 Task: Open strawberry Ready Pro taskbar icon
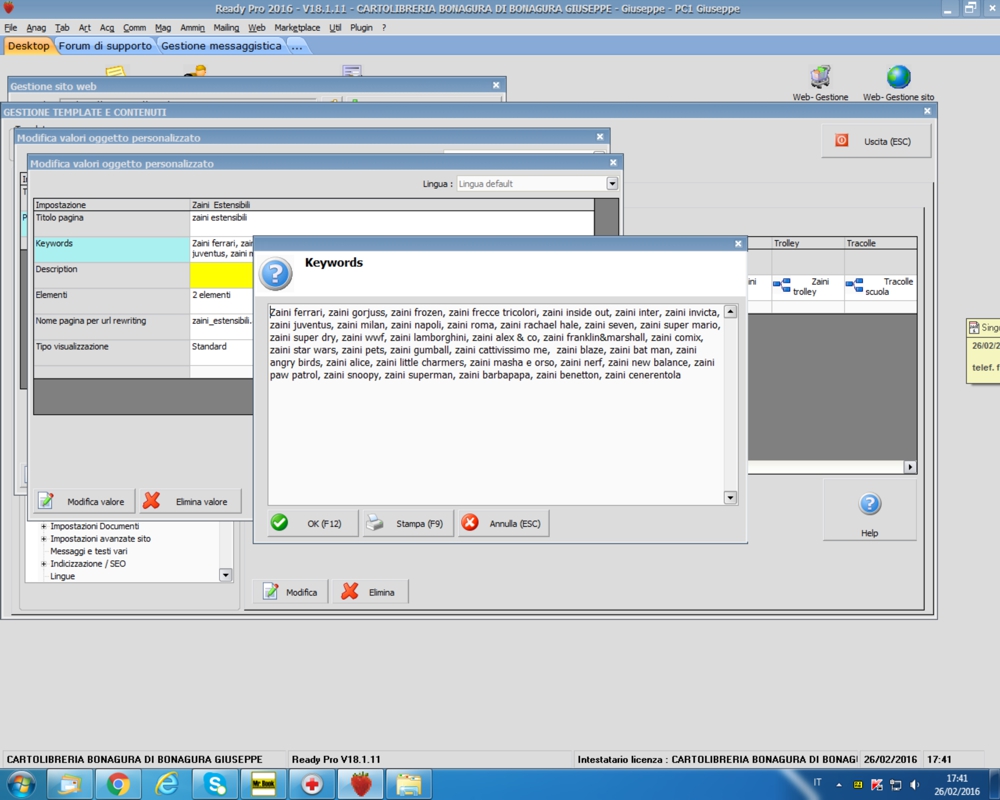[x=361, y=784]
